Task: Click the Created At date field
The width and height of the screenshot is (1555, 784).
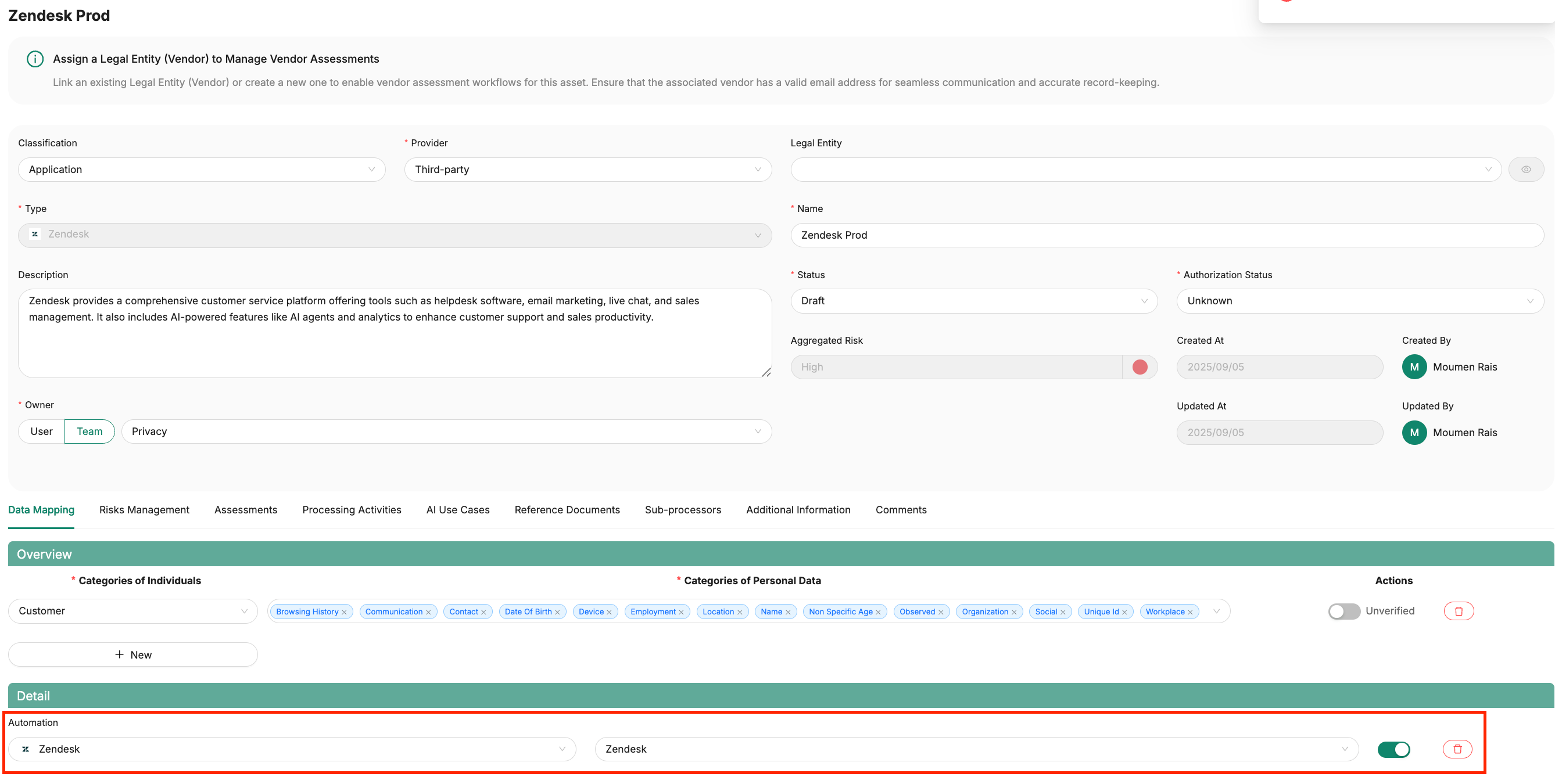Action: point(1279,367)
